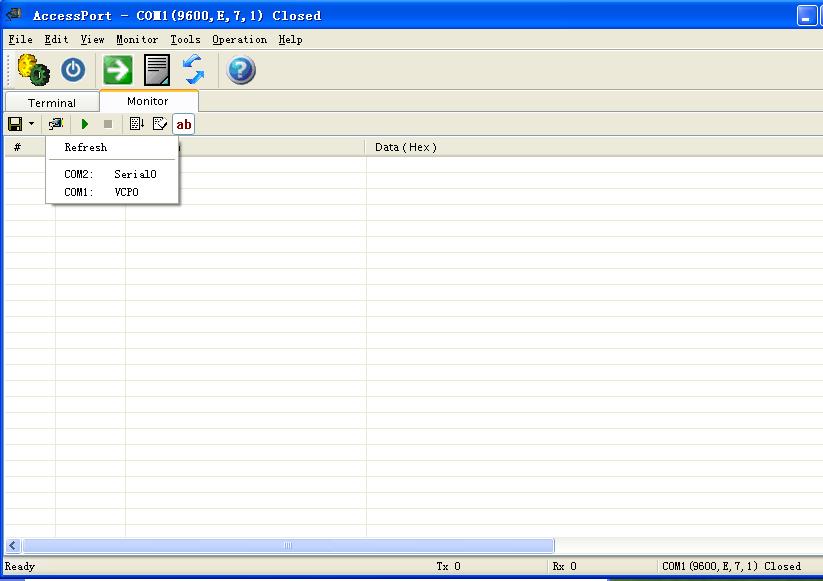823x581 pixels.
Task: Toggle the auto-scroll list icon
Action: pos(137,124)
